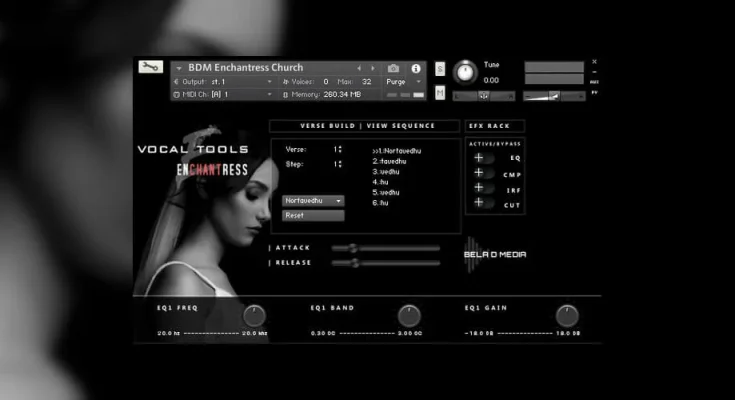Open the wrench edit-mode icon
The width and height of the screenshot is (735, 400).
point(152,68)
